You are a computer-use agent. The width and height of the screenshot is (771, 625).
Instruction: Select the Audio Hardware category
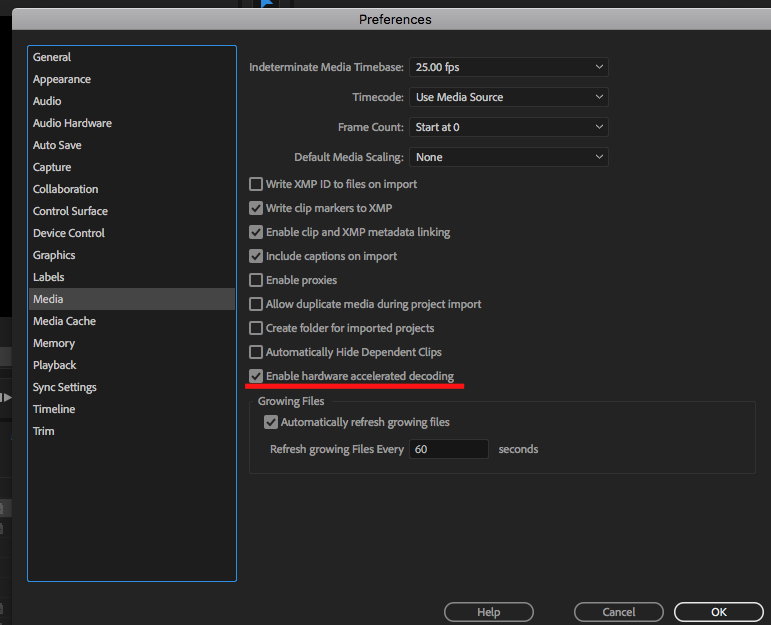[x=72, y=123]
